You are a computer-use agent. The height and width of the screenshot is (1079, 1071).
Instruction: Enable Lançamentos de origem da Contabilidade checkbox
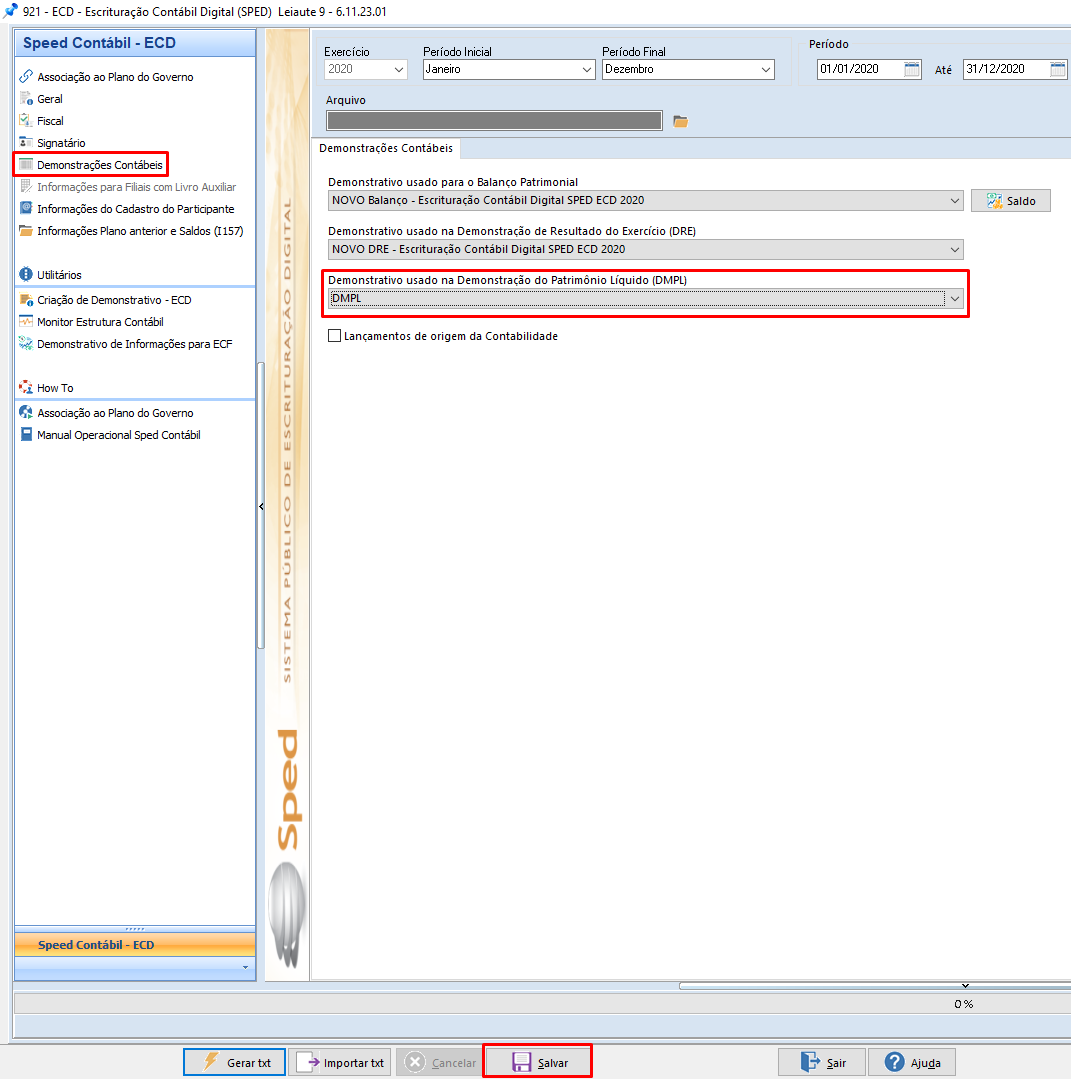(335, 336)
